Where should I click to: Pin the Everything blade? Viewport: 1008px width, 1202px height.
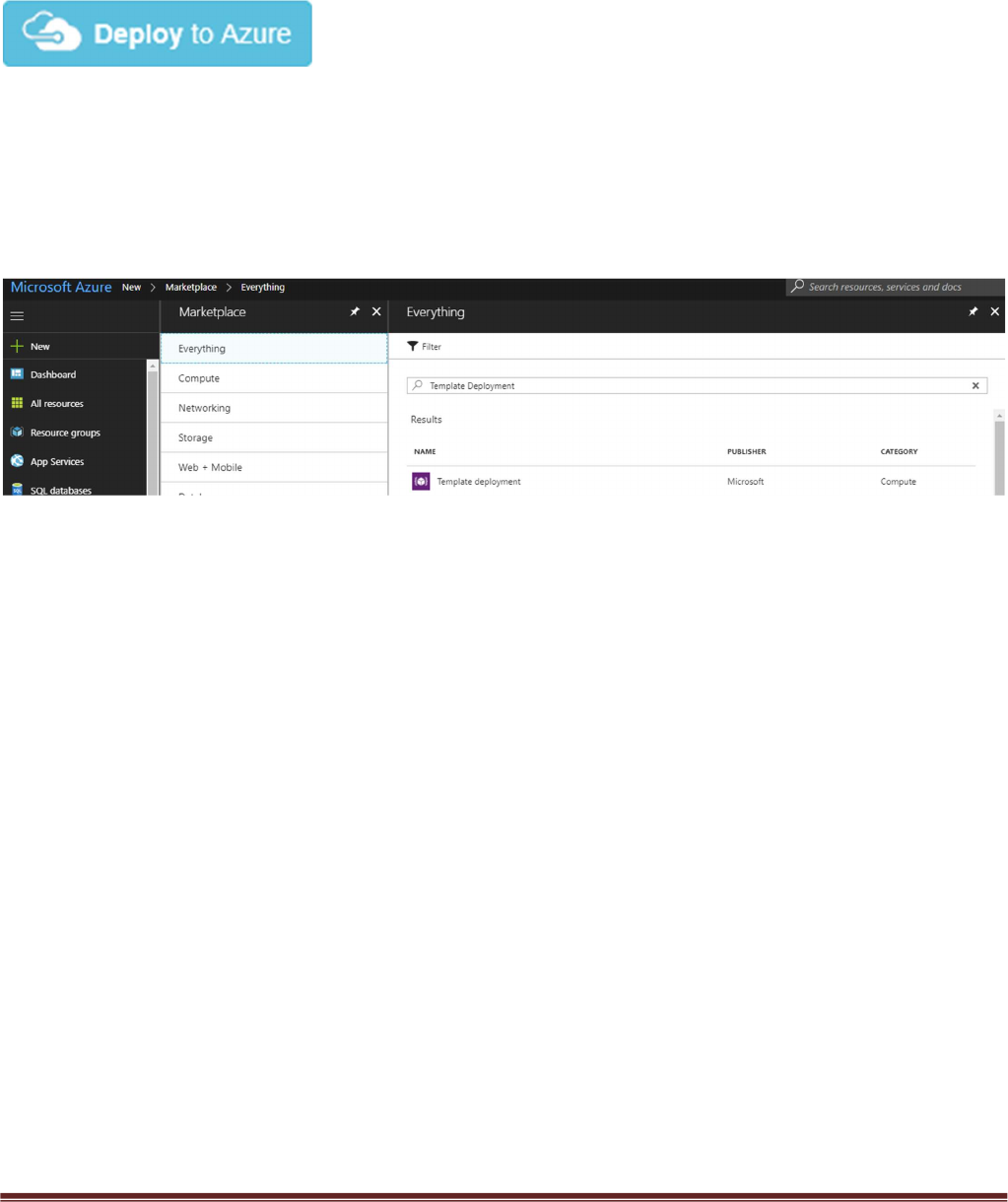coord(973,311)
